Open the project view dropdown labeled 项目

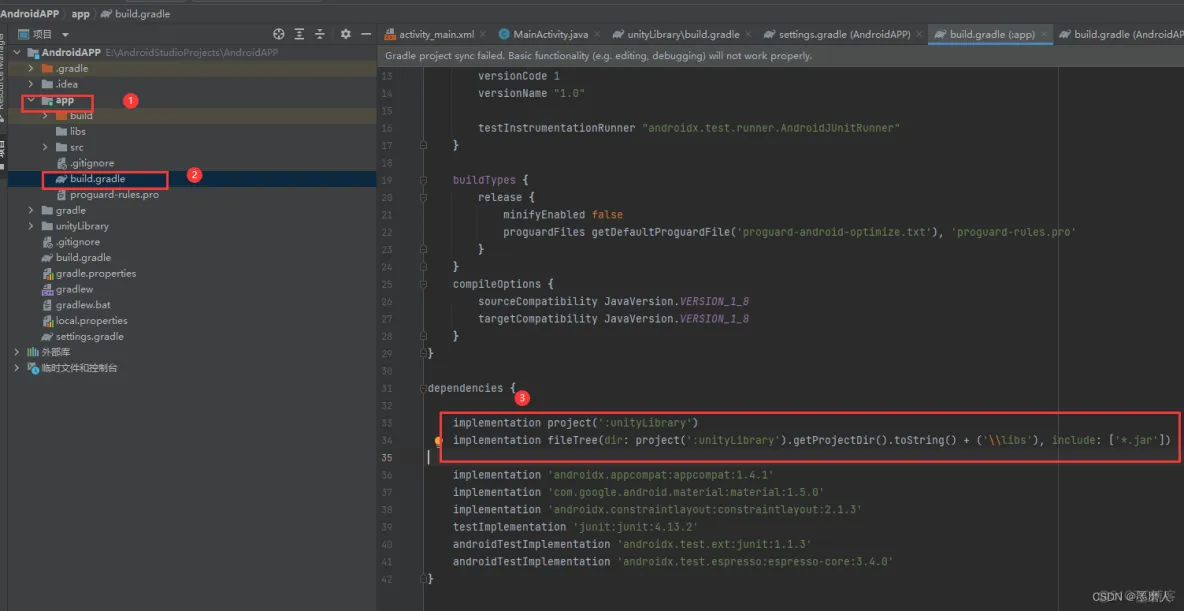[x=45, y=34]
